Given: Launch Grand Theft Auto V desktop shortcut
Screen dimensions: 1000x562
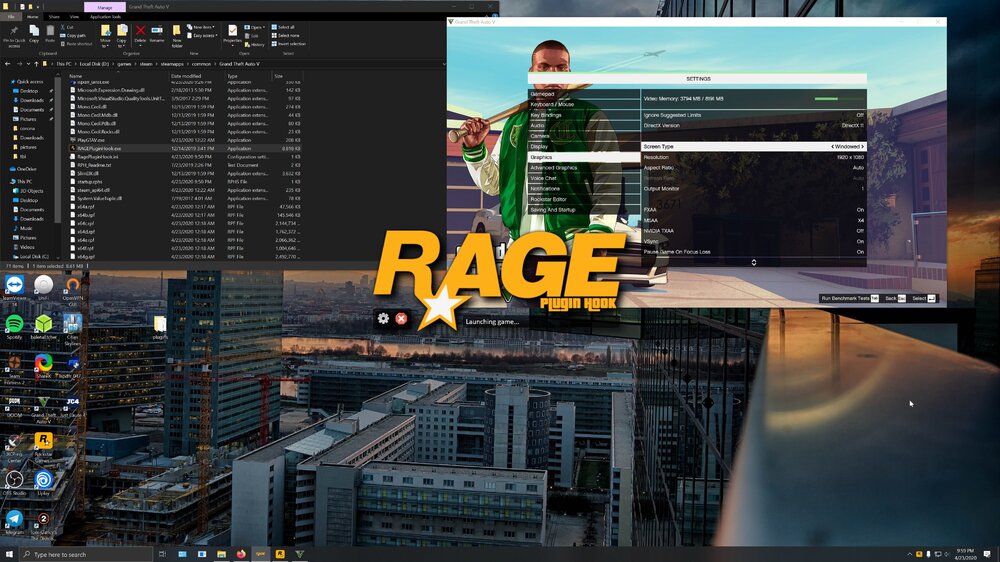Looking at the screenshot, I should point(43,408).
